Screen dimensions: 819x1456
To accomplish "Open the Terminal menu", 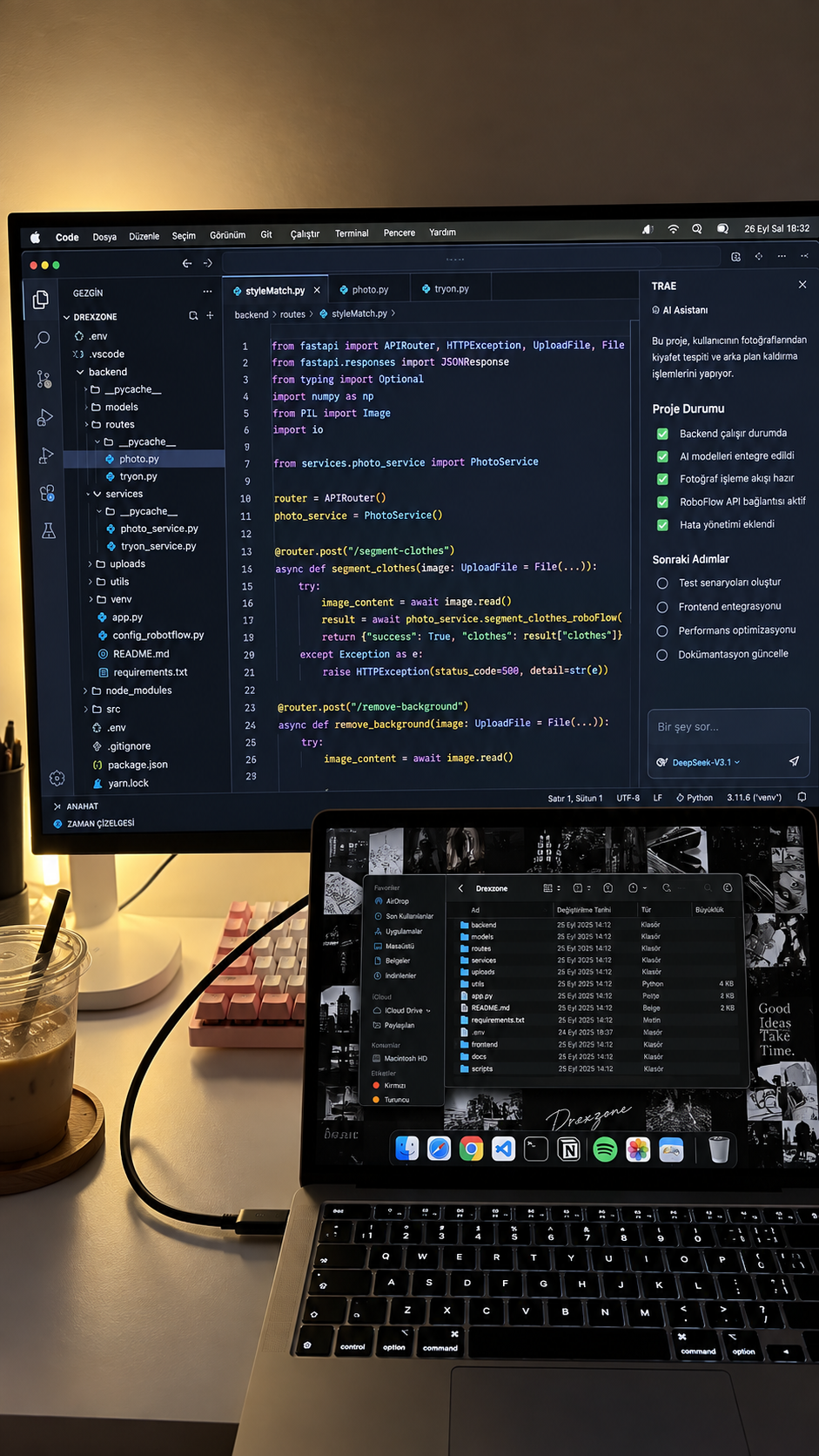I will 352,233.
